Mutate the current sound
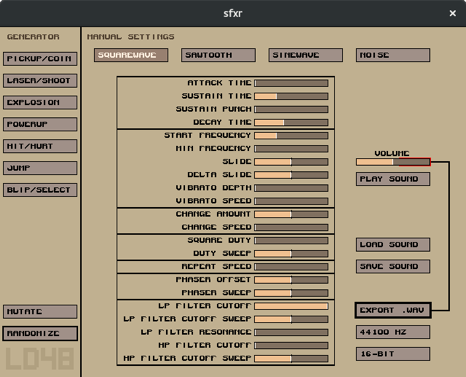 point(40,312)
